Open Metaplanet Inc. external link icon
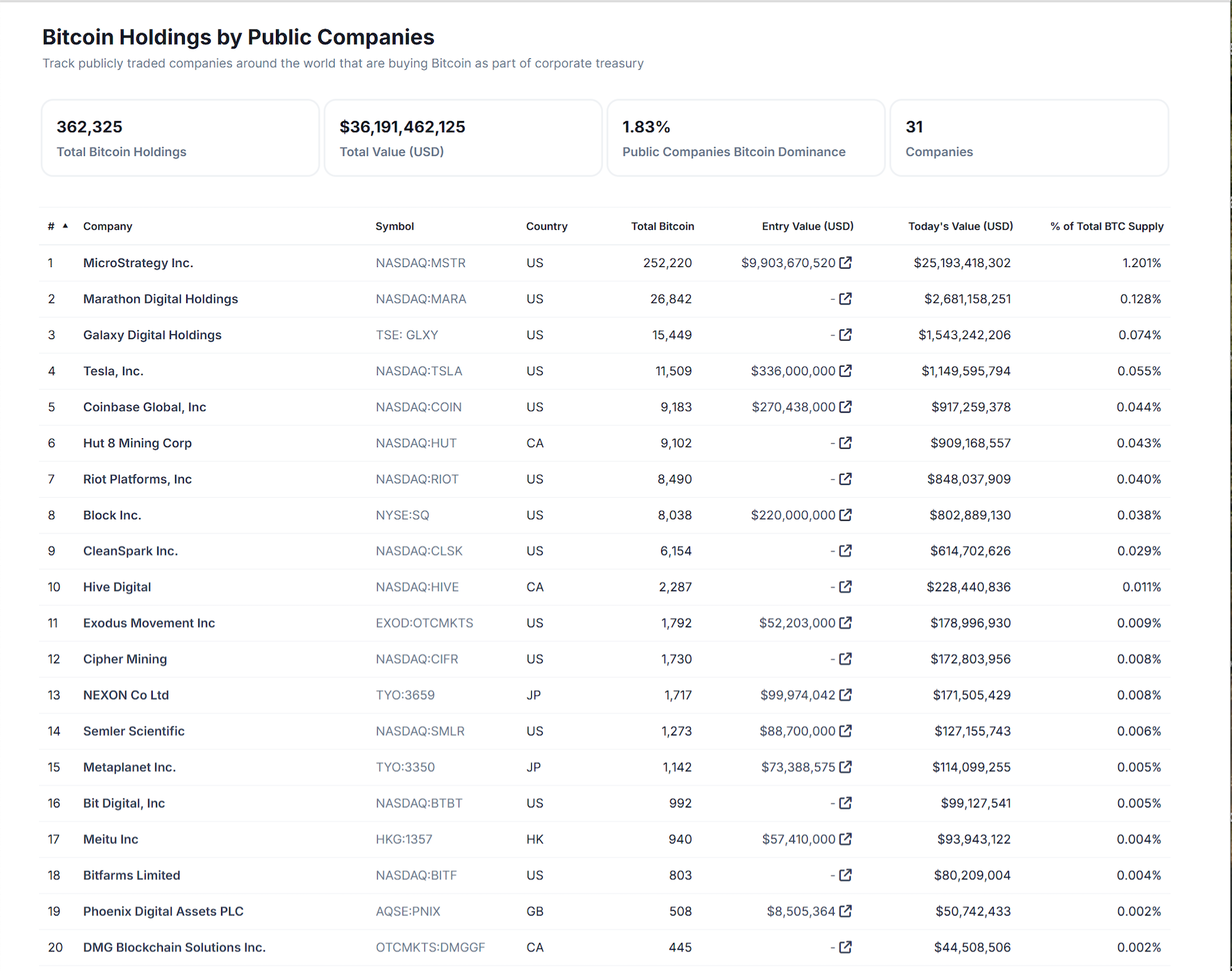This screenshot has width=1232, height=971. click(845, 767)
